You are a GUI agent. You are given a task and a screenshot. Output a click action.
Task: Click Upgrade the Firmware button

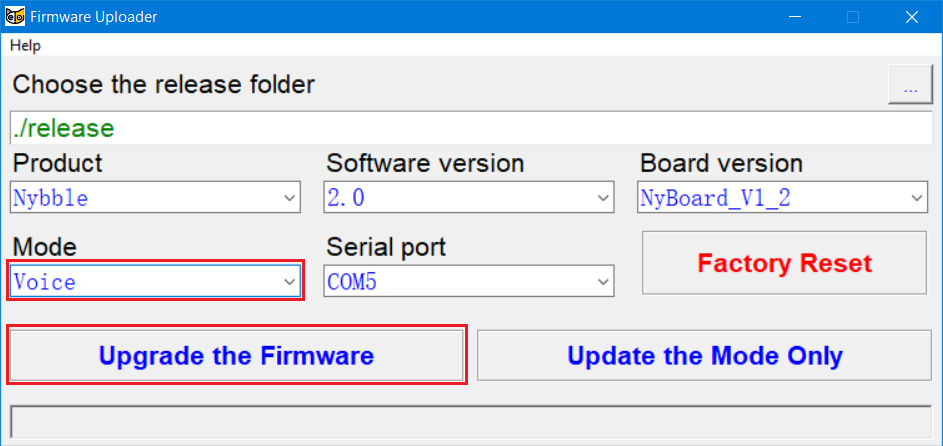[236, 355]
